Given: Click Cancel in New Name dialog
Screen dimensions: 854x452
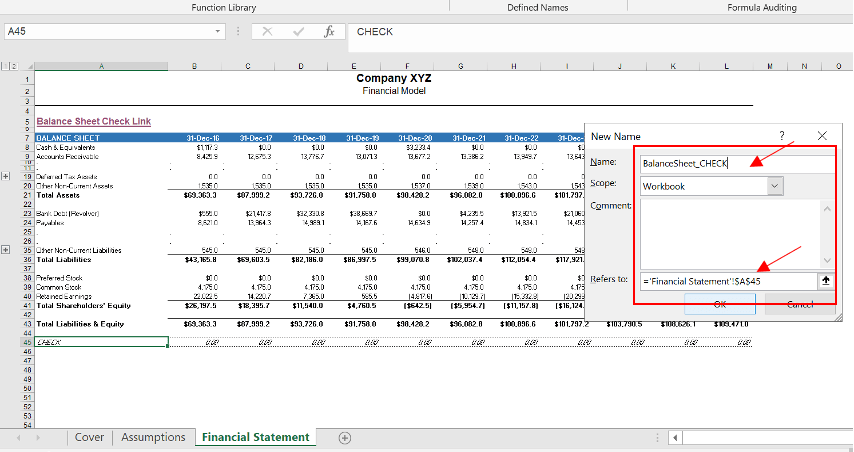Looking at the screenshot, I should click(800, 304).
